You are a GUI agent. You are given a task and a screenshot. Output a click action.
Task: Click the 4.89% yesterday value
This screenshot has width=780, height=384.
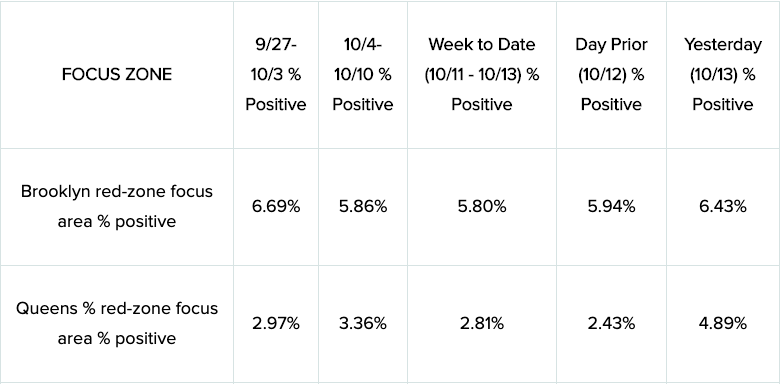coord(723,324)
